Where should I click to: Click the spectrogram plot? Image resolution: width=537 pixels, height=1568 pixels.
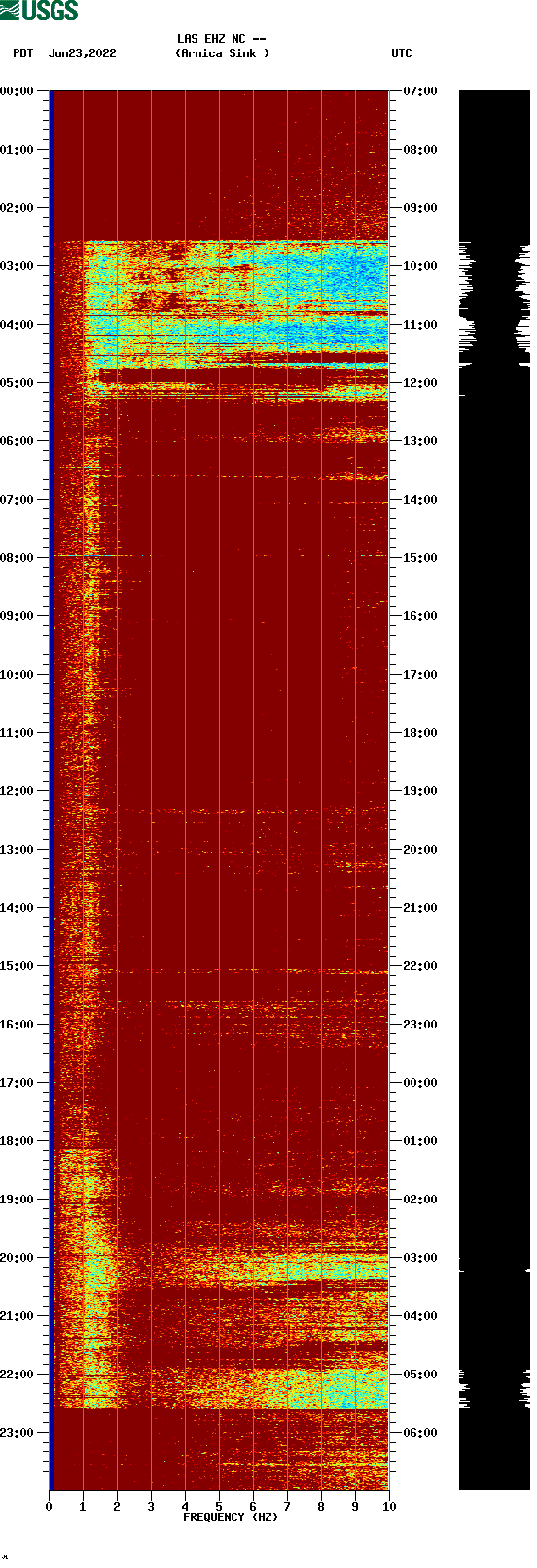pos(219,790)
